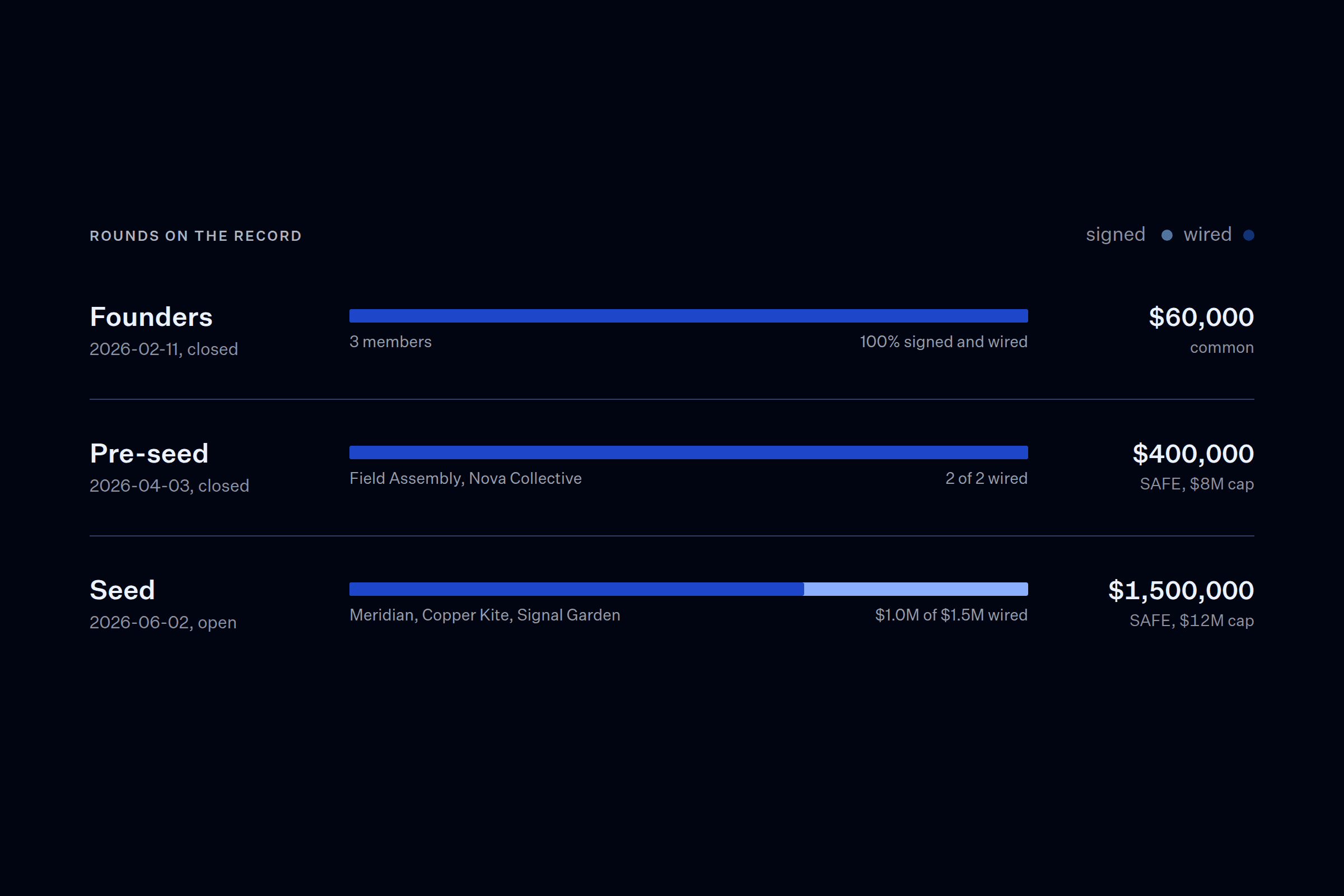Click the wired legend dot
This screenshot has width=1344, height=896.
pyautogui.click(x=1249, y=235)
